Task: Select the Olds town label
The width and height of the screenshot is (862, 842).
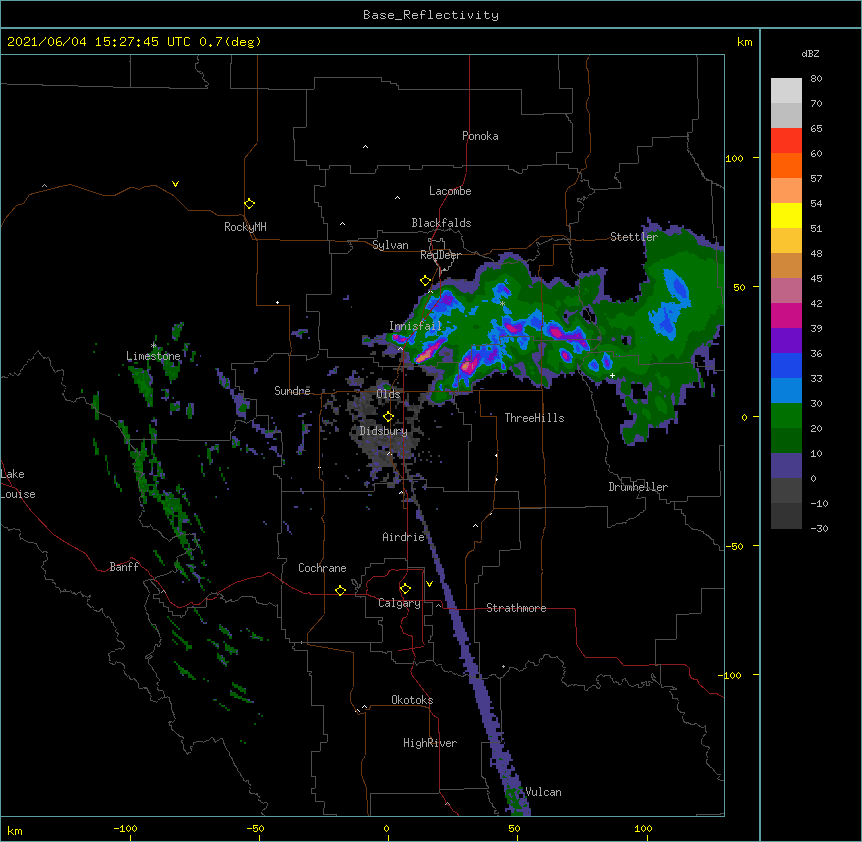Action: click(389, 394)
